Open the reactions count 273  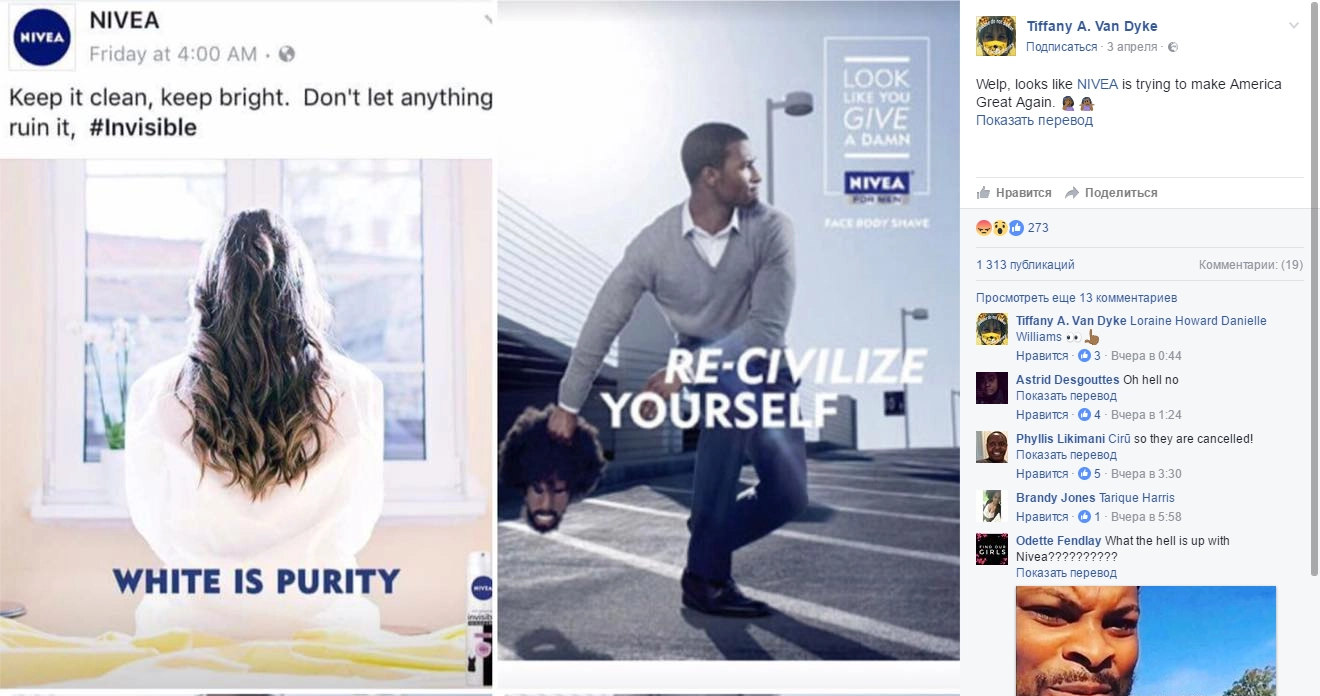pyautogui.click(x=1038, y=228)
